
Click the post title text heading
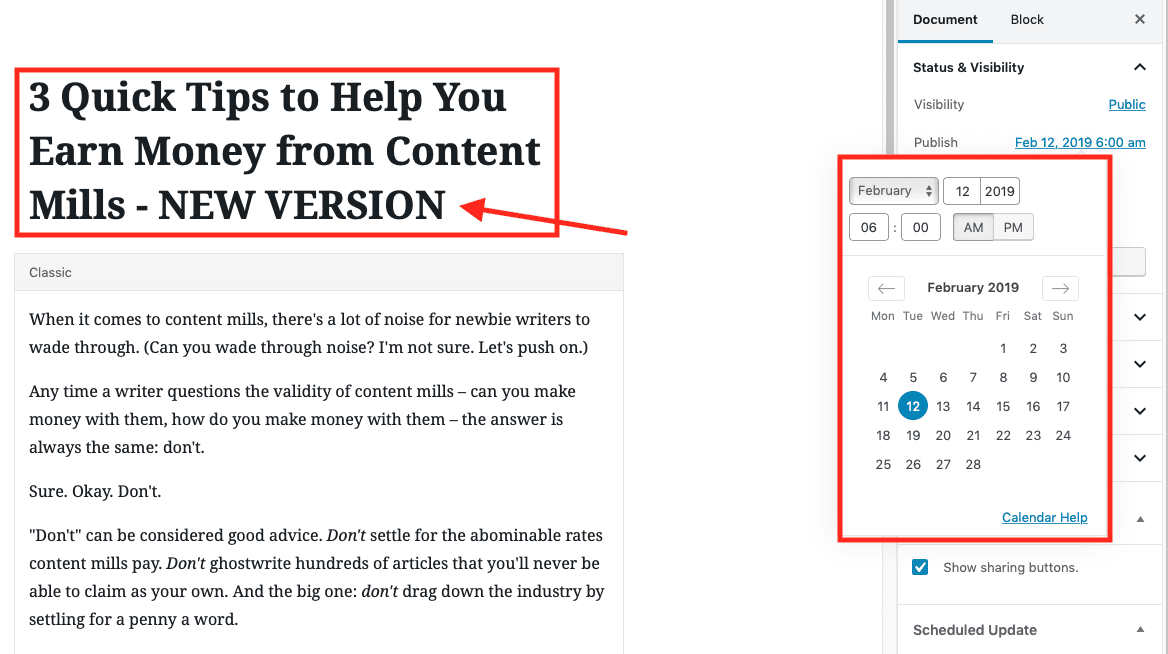(x=285, y=151)
